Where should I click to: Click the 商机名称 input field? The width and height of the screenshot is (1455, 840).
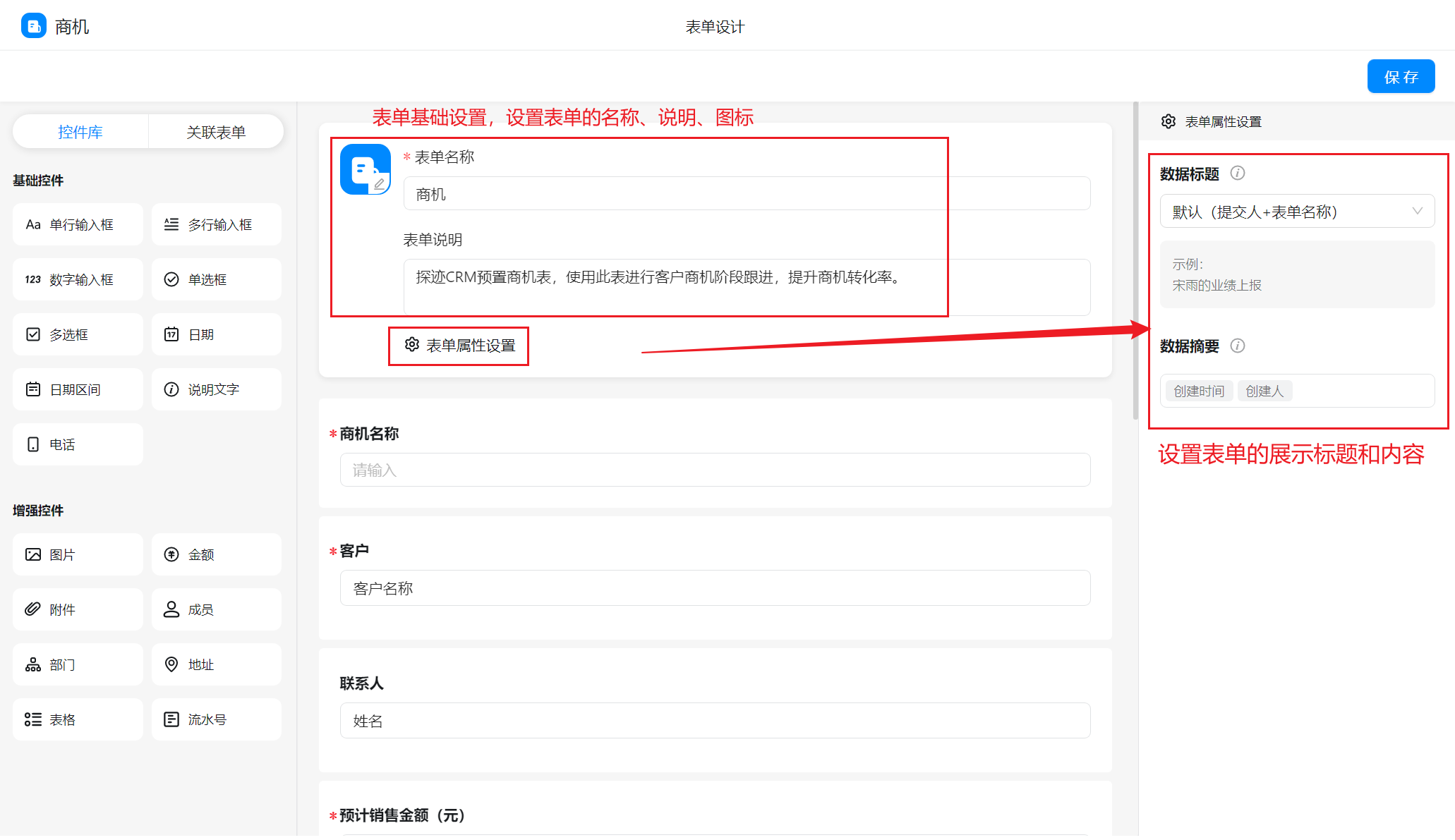(x=714, y=470)
